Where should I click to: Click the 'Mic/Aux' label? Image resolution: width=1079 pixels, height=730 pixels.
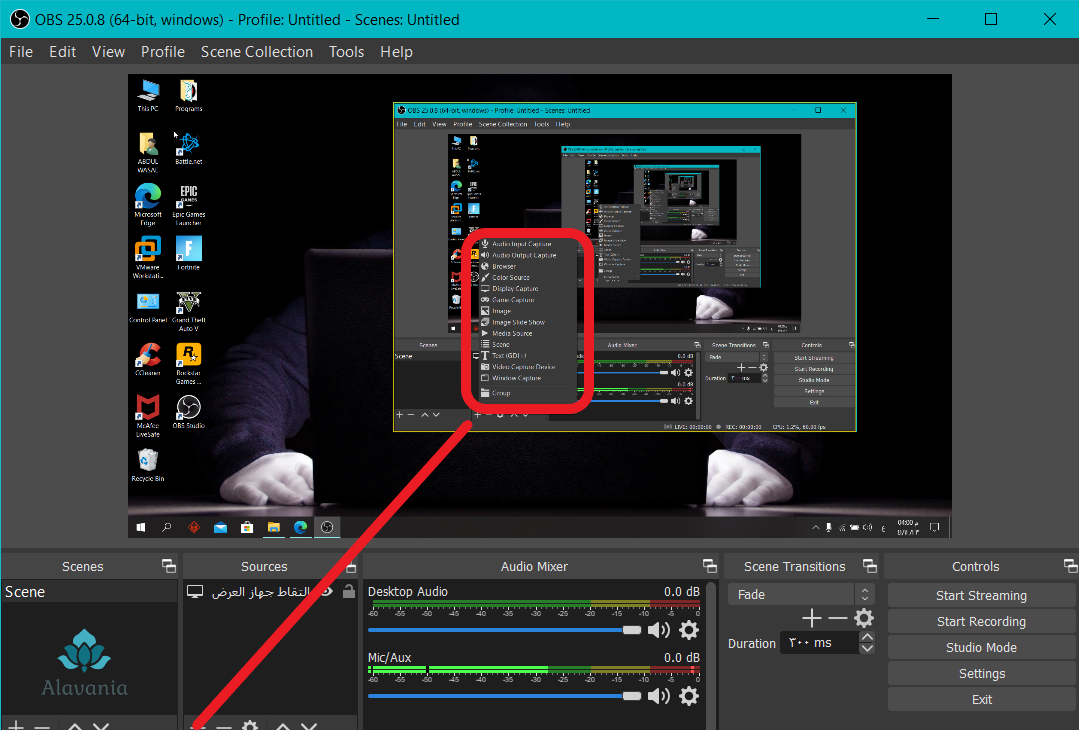tap(389, 658)
